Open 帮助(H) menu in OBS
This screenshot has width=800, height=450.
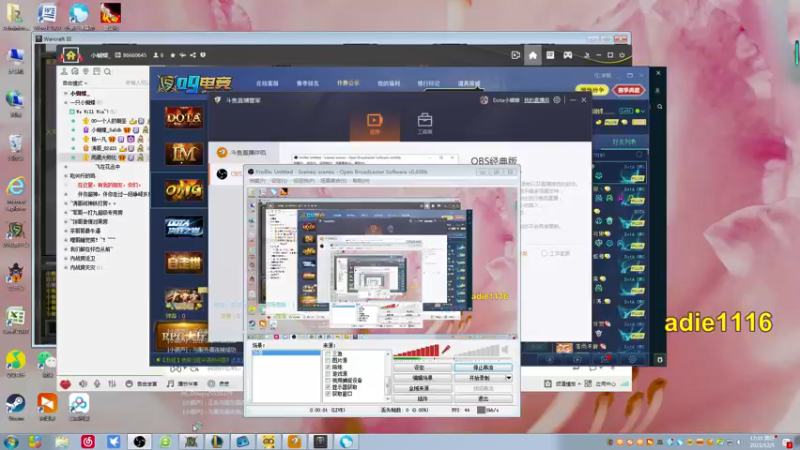click(x=361, y=181)
